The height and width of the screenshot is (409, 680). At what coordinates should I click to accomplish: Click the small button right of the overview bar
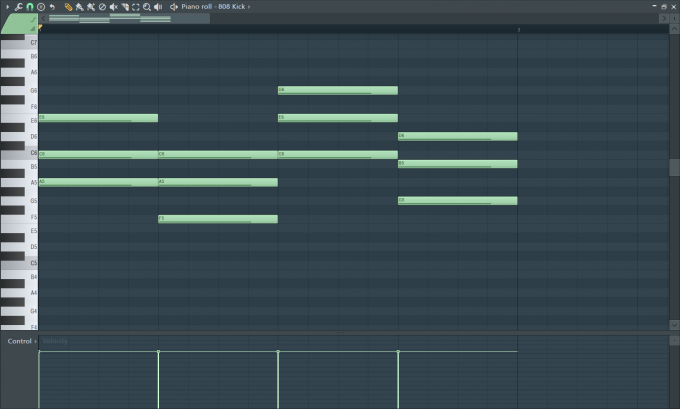674,18
